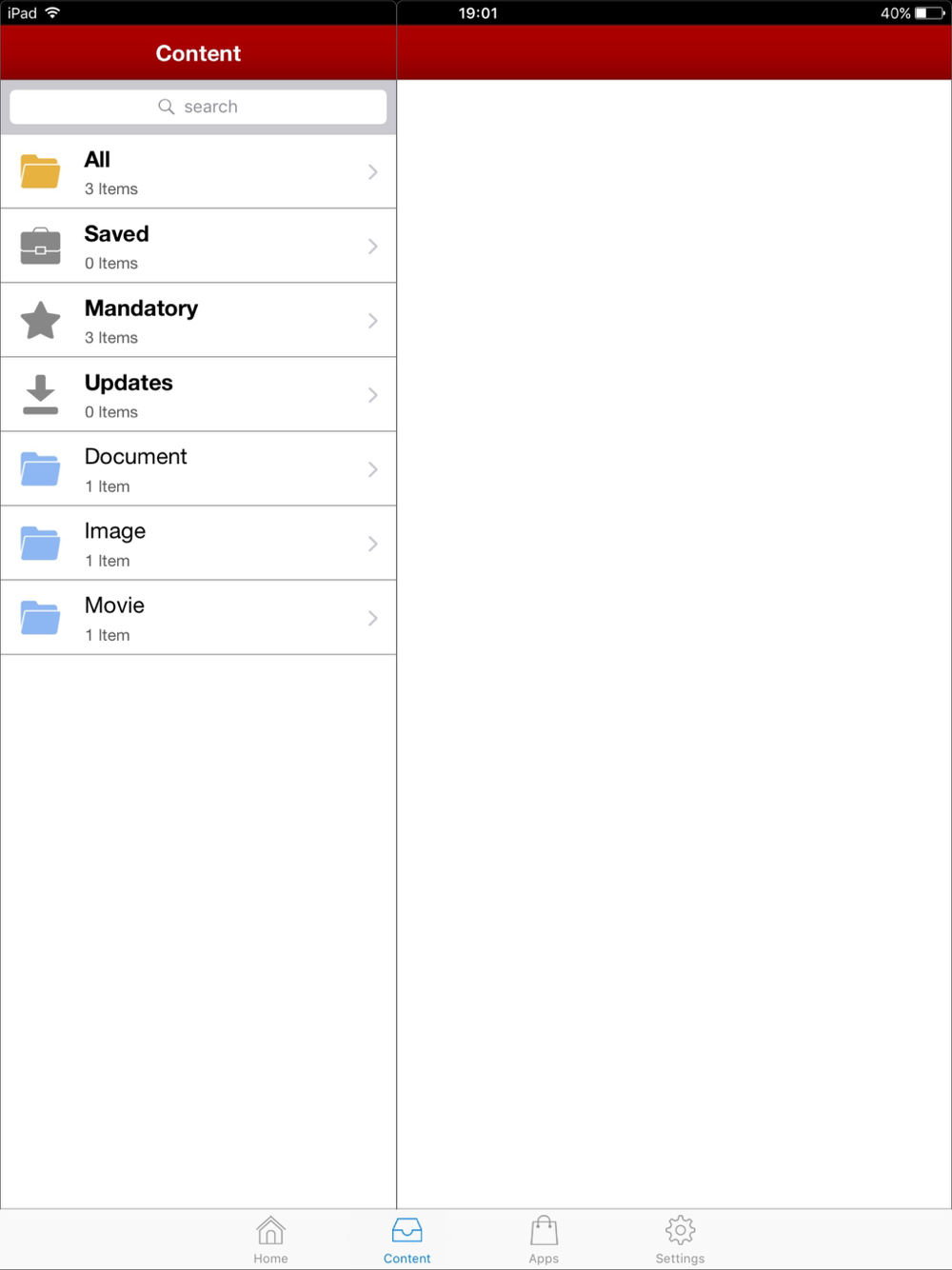Tap the search magnifier icon

pos(167,107)
